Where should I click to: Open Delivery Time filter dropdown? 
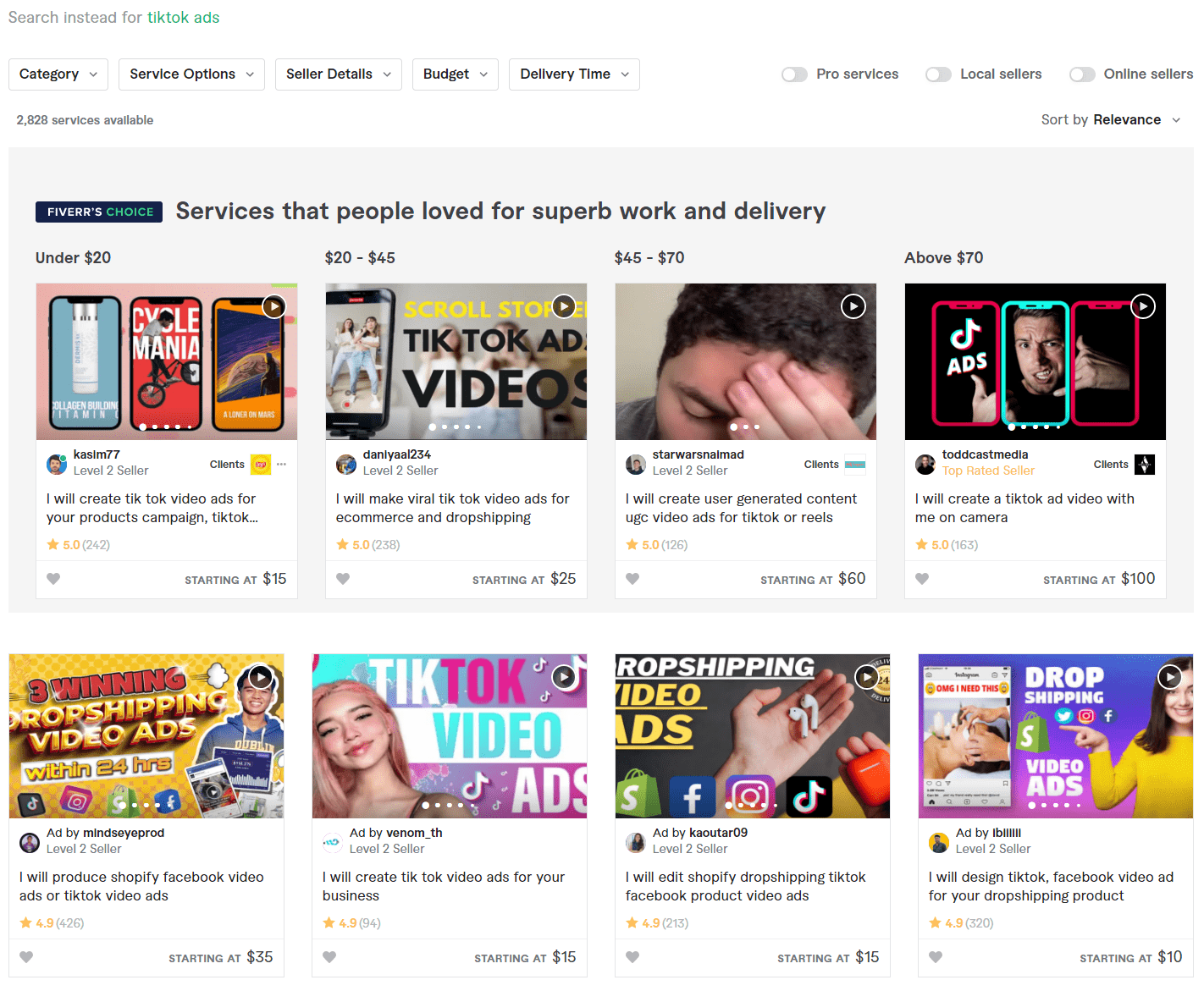tap(574, 74)
